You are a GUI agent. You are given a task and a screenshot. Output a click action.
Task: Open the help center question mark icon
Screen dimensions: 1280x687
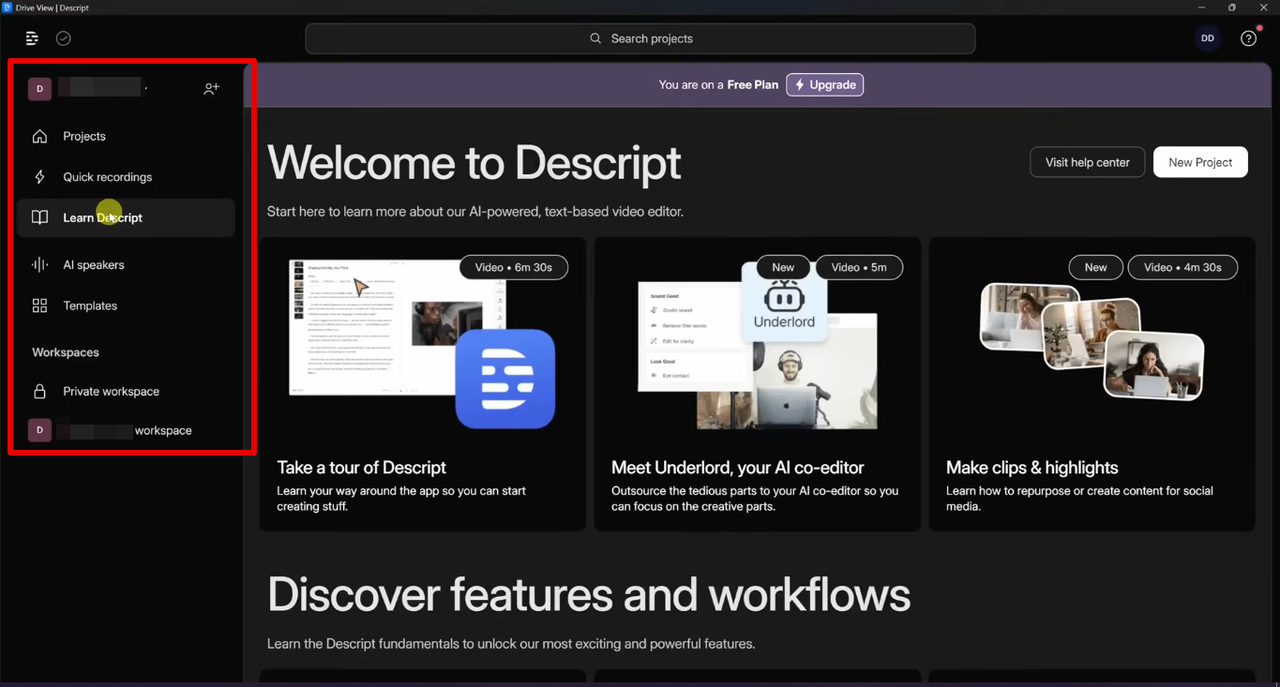tap(1248, 38)
